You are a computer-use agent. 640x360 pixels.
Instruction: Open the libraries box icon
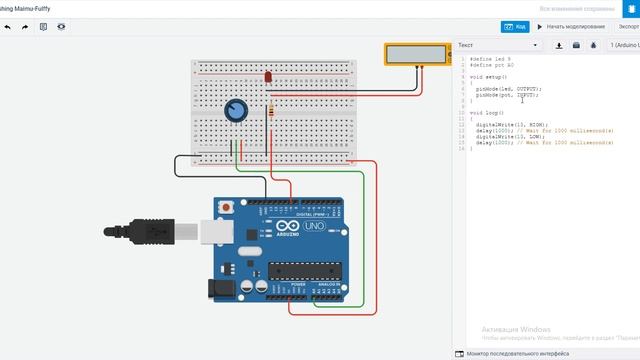pyautogui.click(x=576, y=45)
